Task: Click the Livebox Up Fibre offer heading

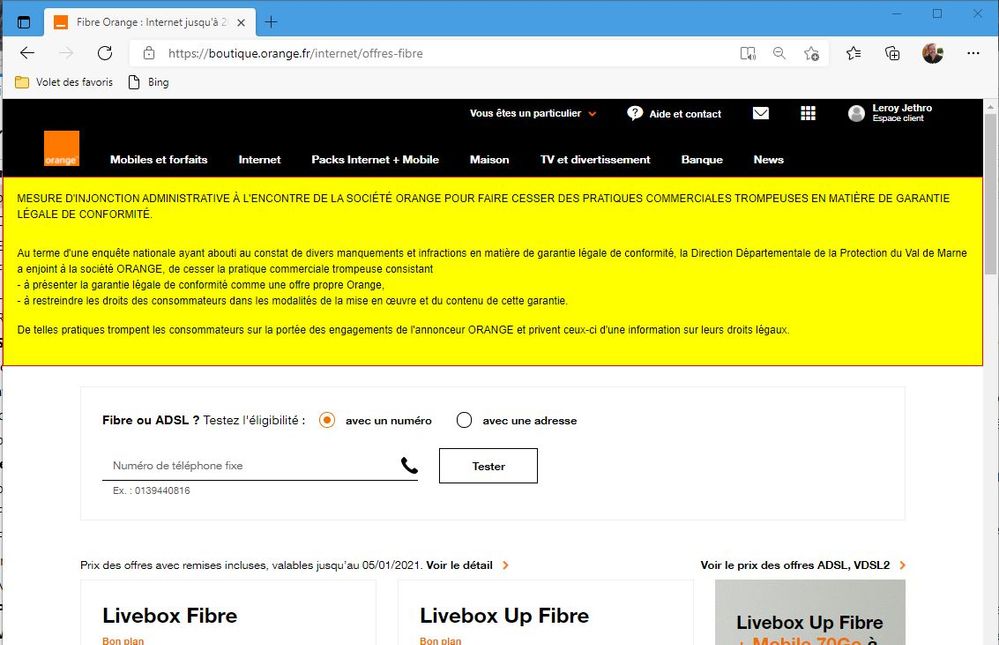Action: click(x=504, y=616)
